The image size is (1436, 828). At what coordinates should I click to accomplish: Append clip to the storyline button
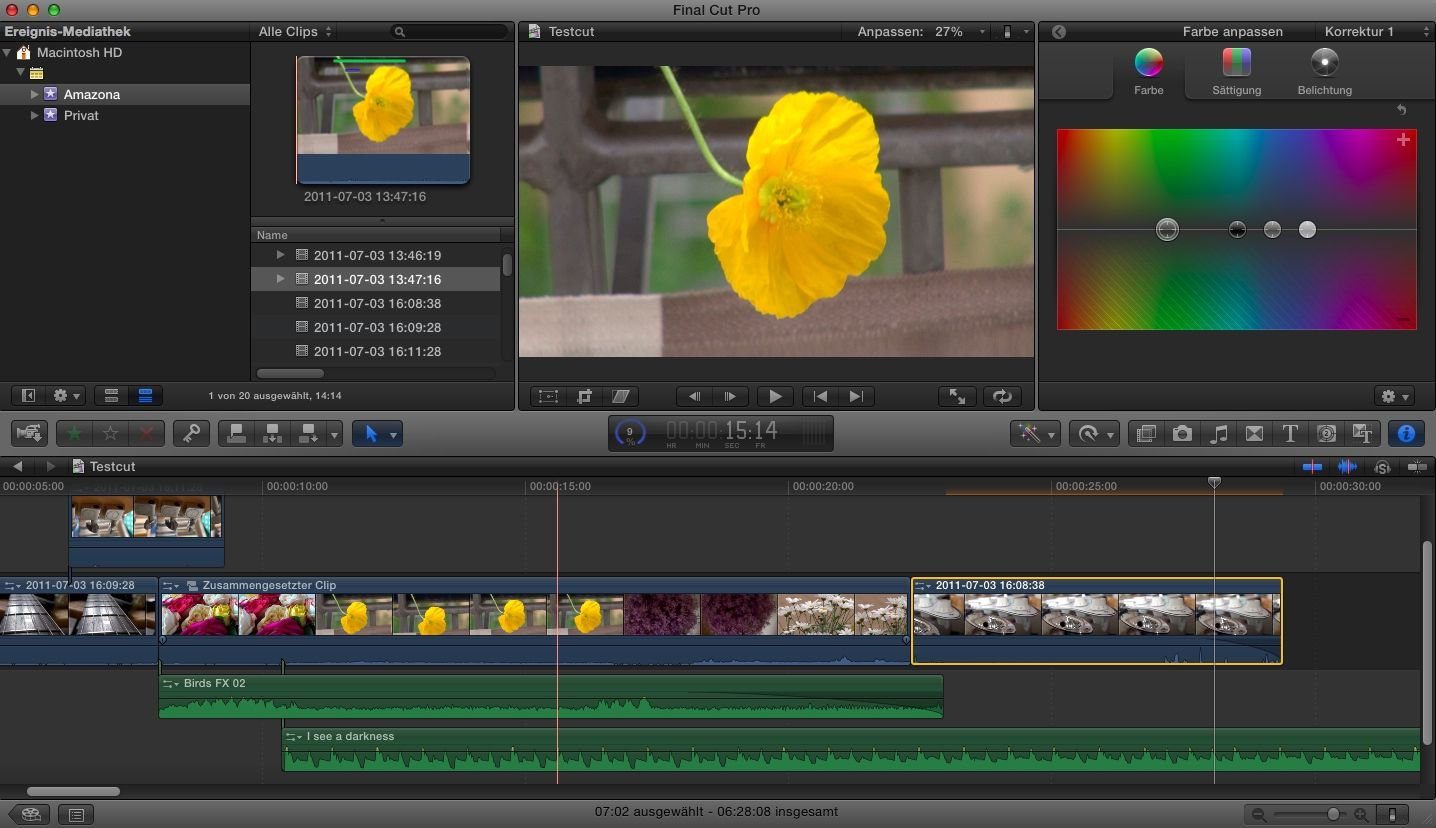pyautogui.click(x=308, y=433)
